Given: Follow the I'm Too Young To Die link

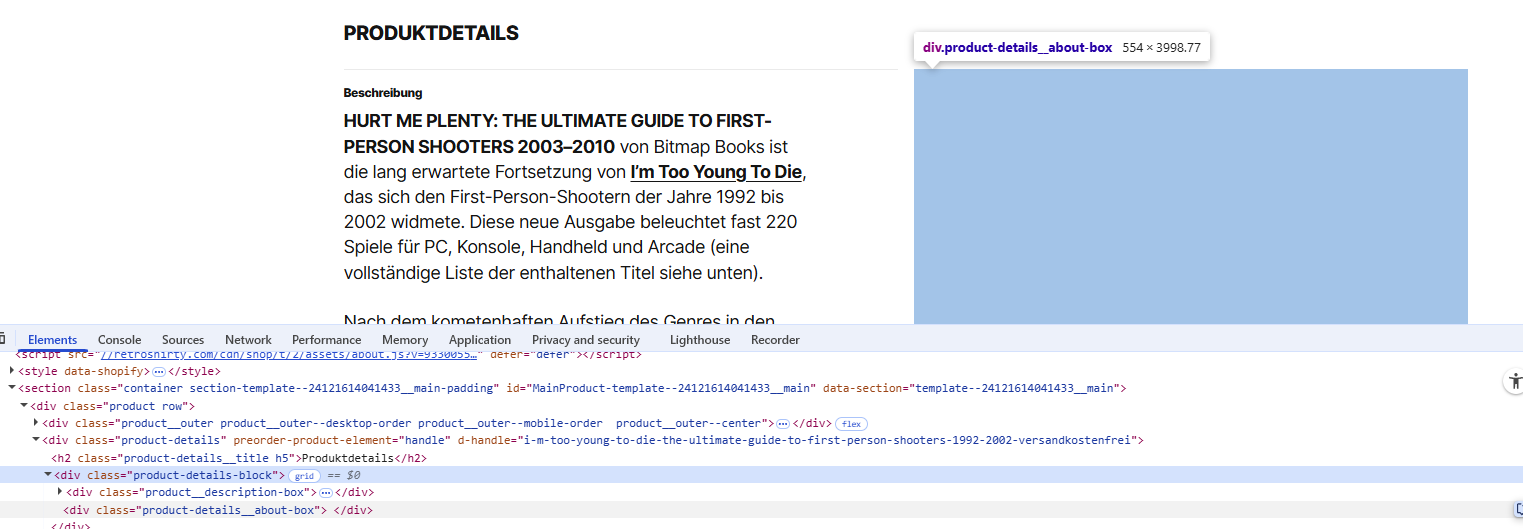Looking at the screenshot, I should [x=717, y=172].
